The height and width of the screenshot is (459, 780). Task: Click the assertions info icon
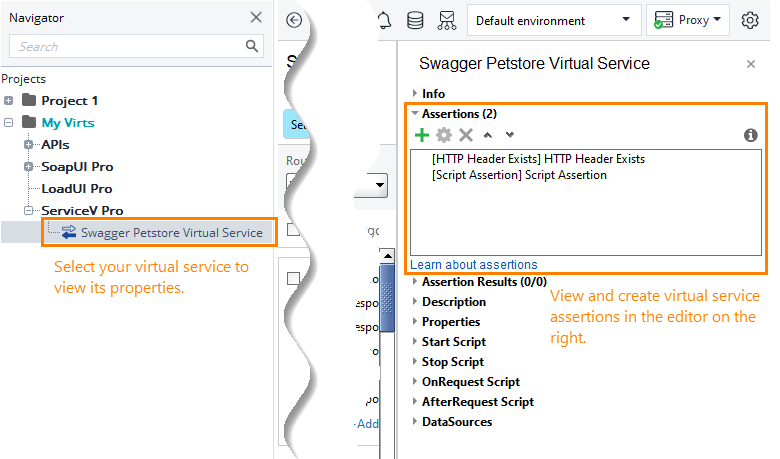[751, 135]
